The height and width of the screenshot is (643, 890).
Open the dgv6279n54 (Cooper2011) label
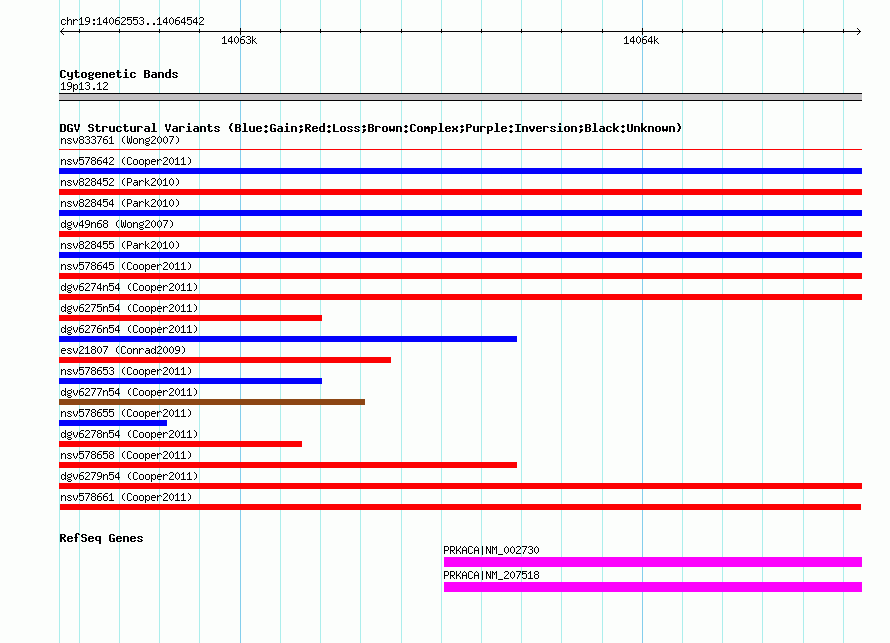pos(129,476)
